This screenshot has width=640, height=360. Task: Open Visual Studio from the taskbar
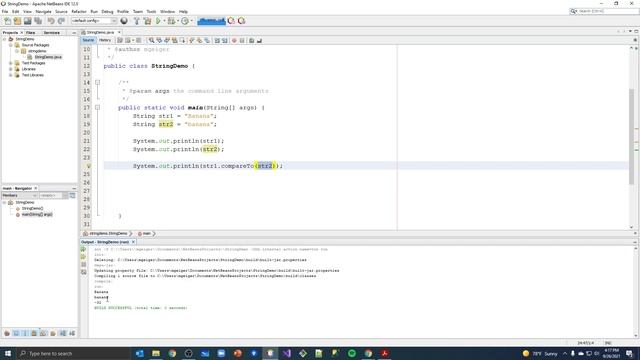point(287,353)
